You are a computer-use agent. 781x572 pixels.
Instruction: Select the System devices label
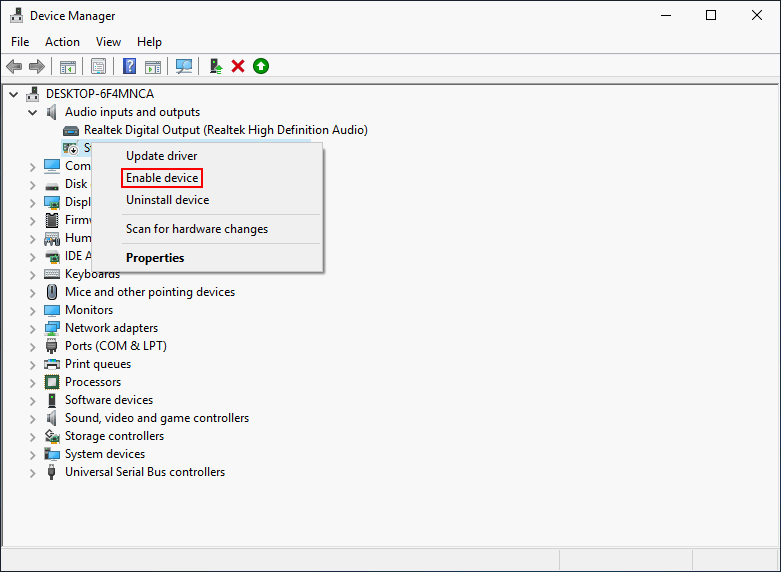click(x=105, y=454)
